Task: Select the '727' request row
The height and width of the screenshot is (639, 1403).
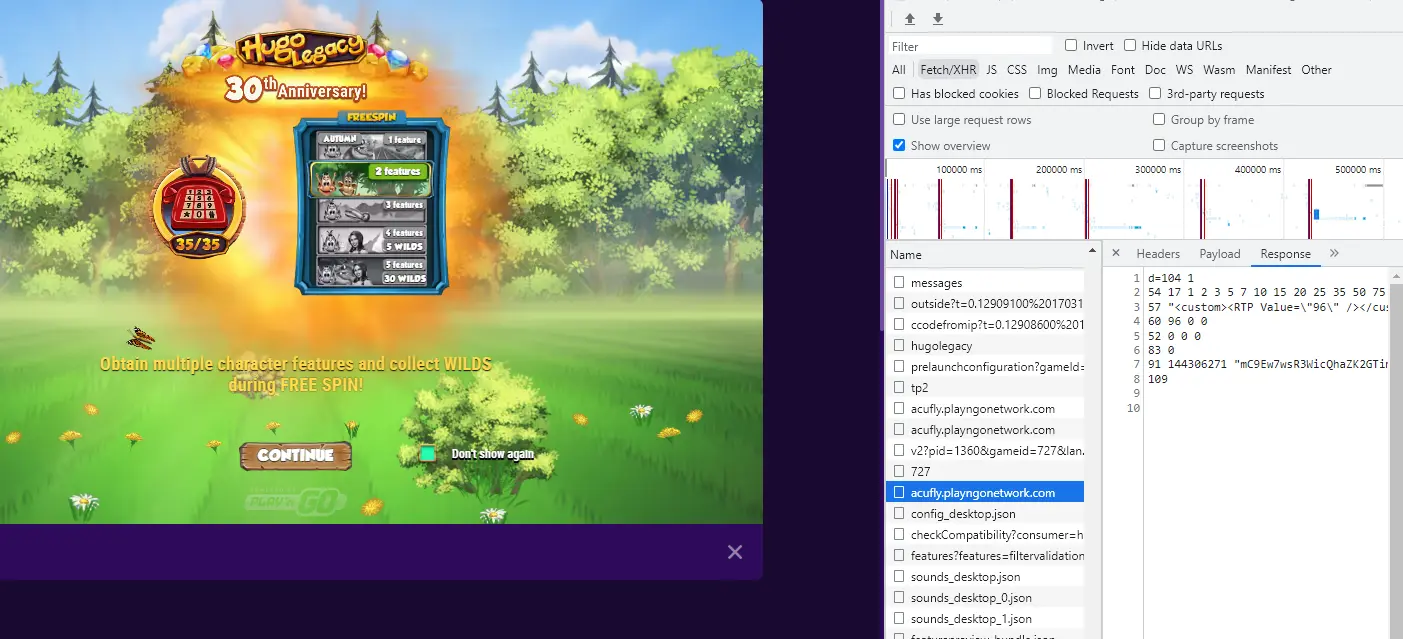Action: click(985, 472)
